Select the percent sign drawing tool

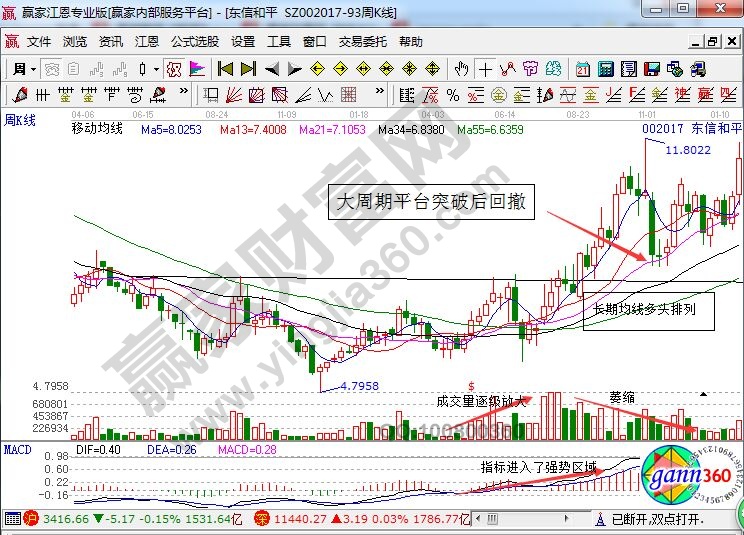pyautogui.click(x=452, y=95)
